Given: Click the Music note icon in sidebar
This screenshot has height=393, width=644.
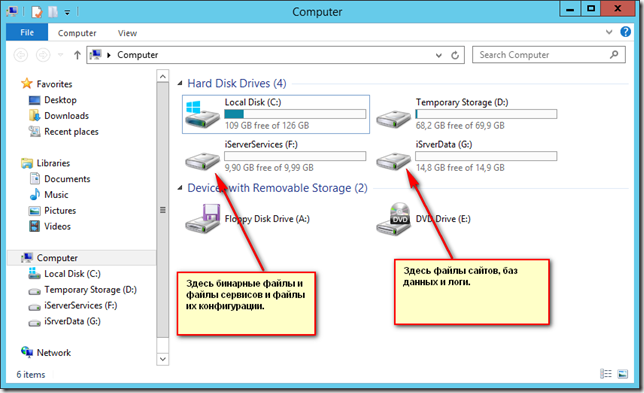Looking at the screenshot, I should pyautogui.click(x=35, y=194).
